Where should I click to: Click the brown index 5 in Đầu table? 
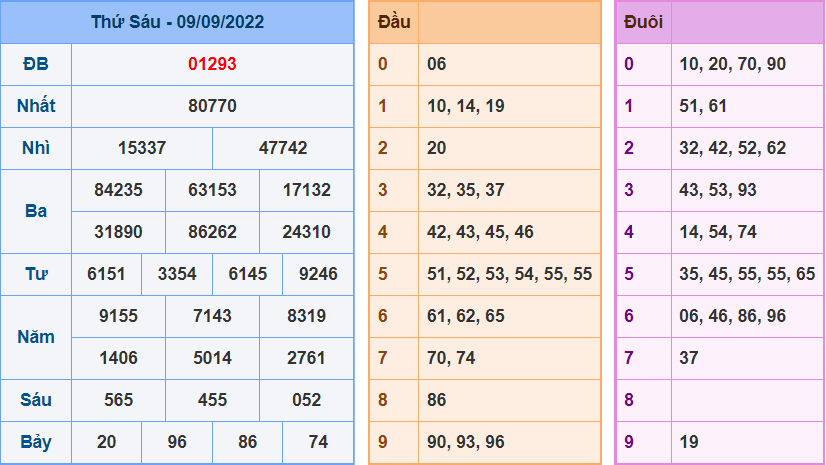click(383, 274)
